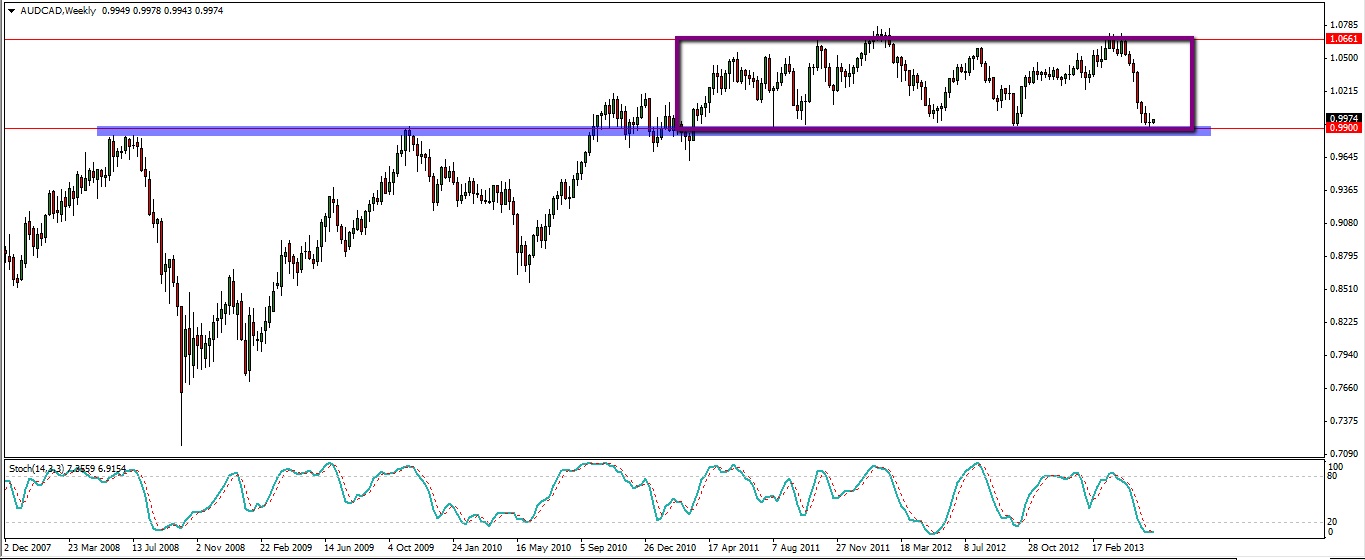Click the 18 Mar 2012 date label
1365x560 pixels.
pos(925,548)
